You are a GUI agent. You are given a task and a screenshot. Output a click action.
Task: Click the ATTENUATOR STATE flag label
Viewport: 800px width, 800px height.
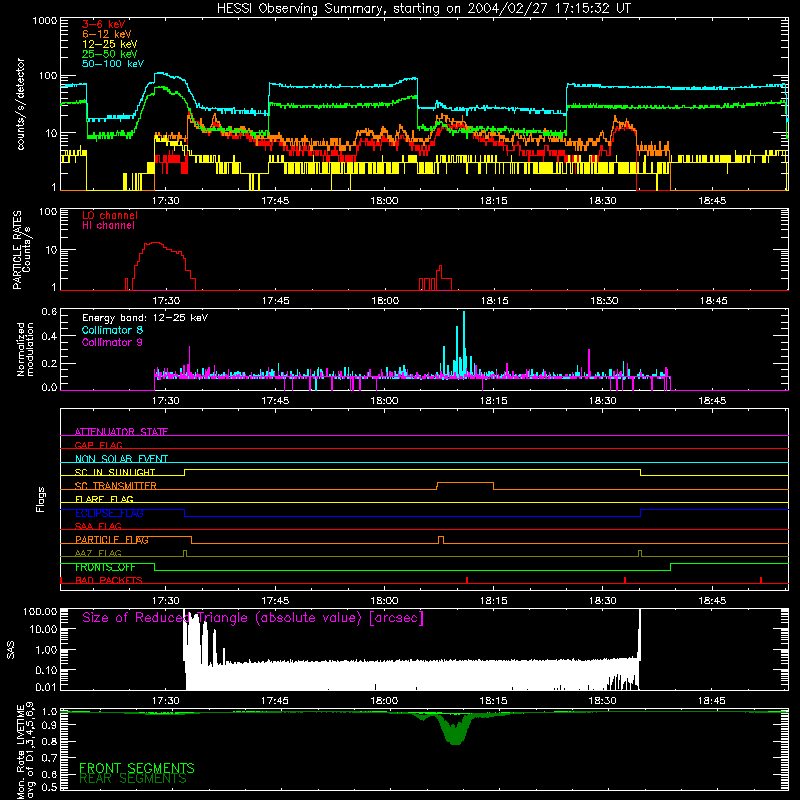121,432
